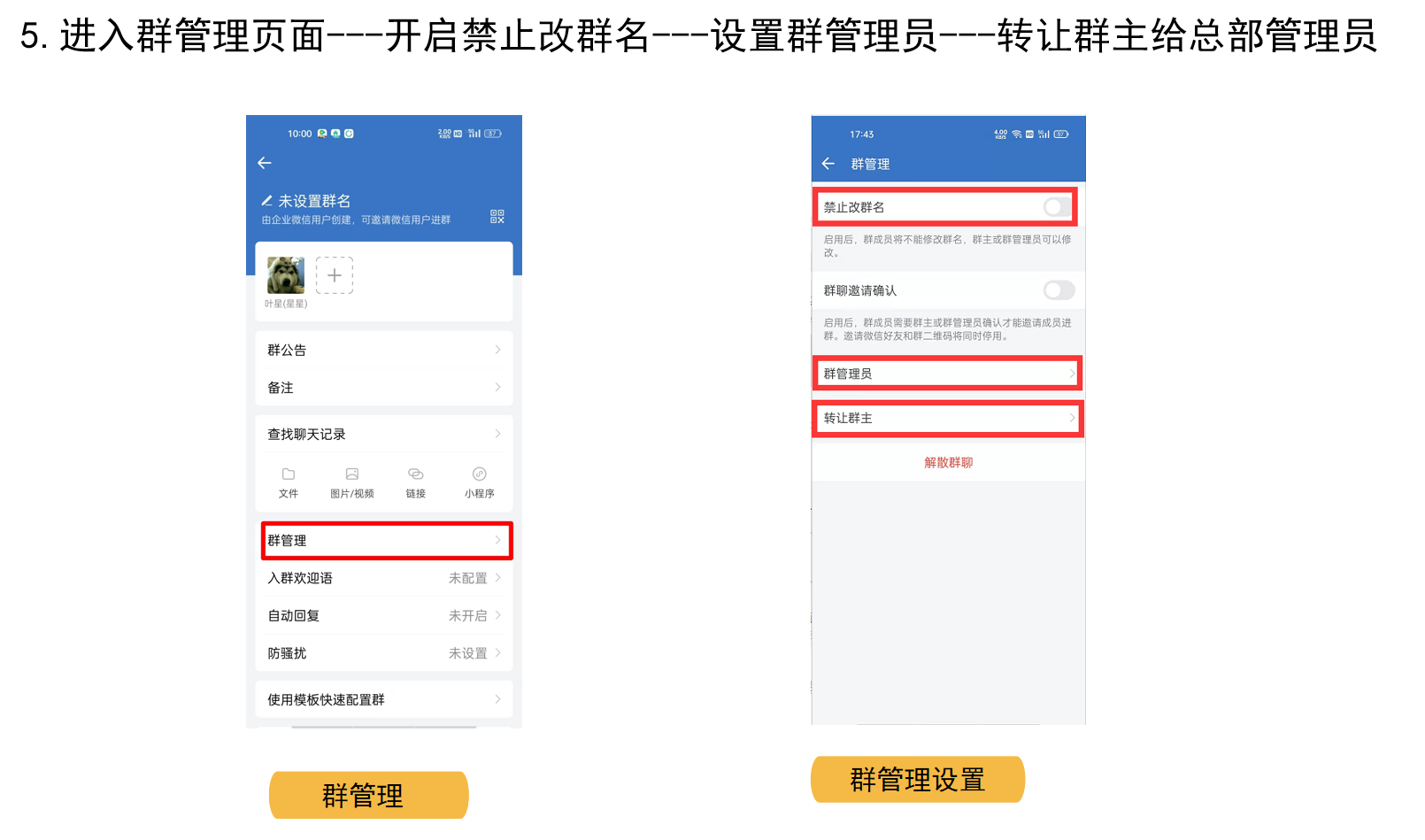Expand the 查找聊天记录 row chevron
The width and height of the screenshot is (1425, 840).
(497, 434)
